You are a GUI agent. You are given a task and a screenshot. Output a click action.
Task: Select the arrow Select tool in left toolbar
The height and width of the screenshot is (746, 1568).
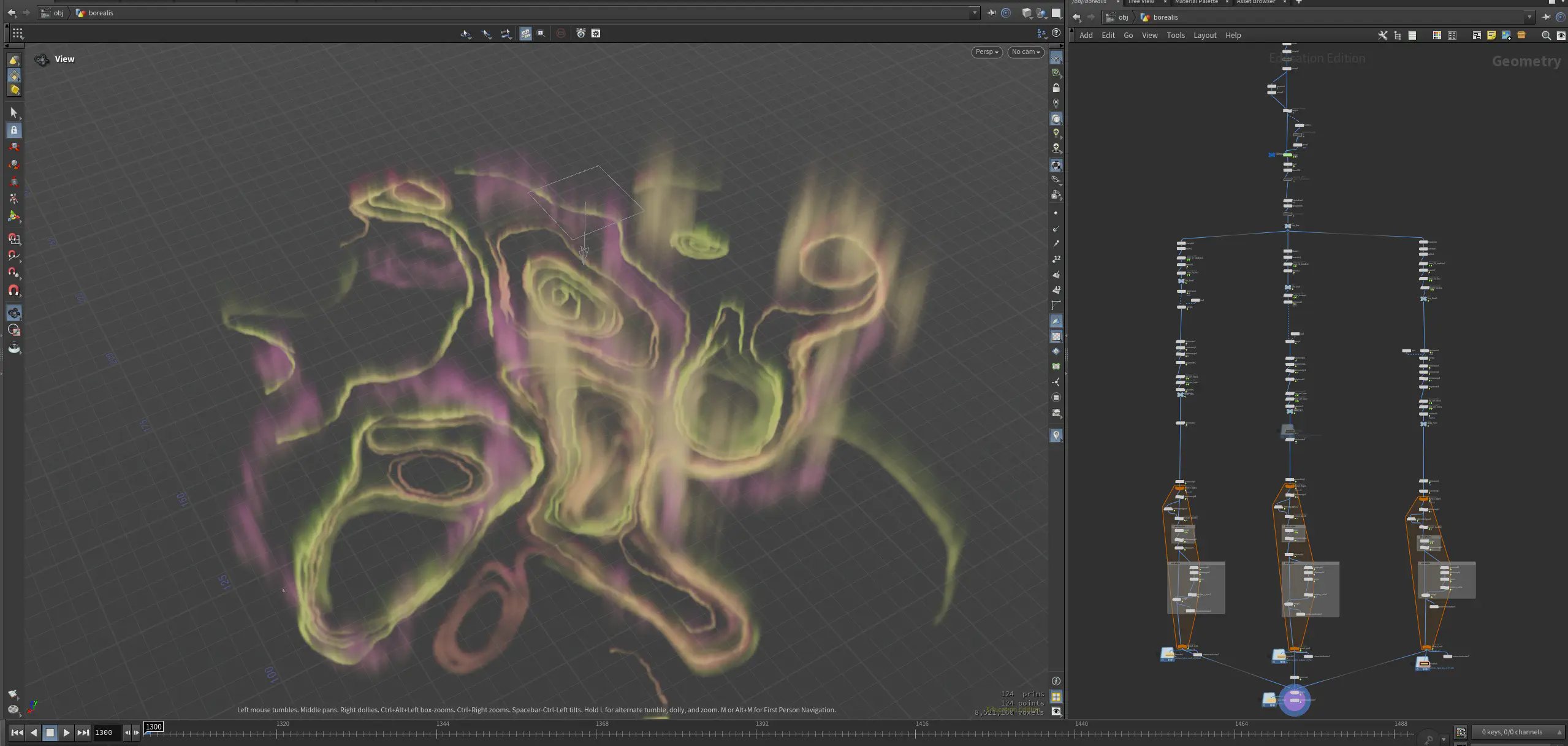tap(13, 112)
